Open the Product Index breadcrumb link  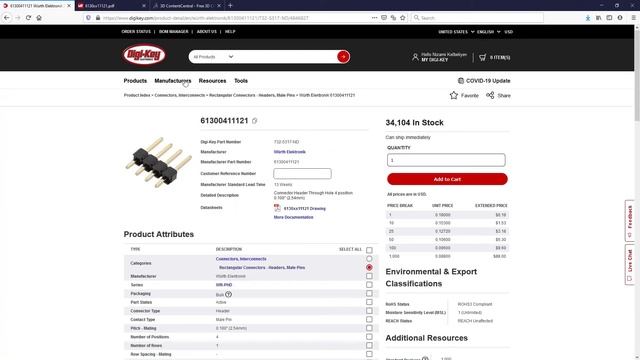[x=137, y=95]
